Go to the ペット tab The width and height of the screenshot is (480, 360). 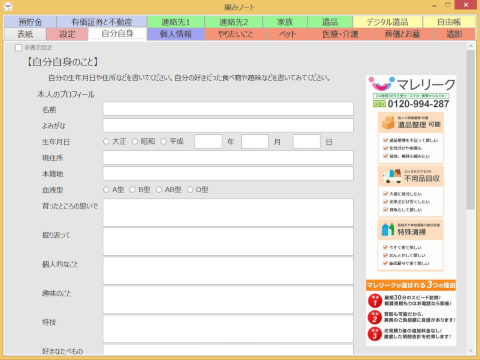pyautogui.click(x=288, y=34)
